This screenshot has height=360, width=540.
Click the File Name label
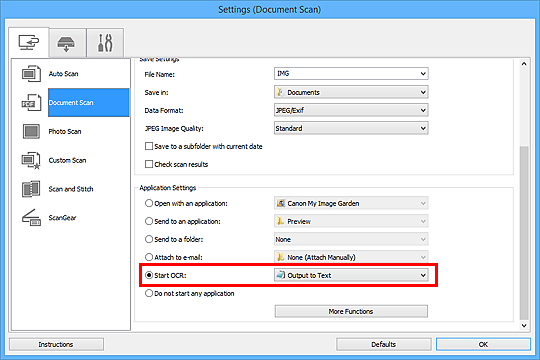point(160,74)
